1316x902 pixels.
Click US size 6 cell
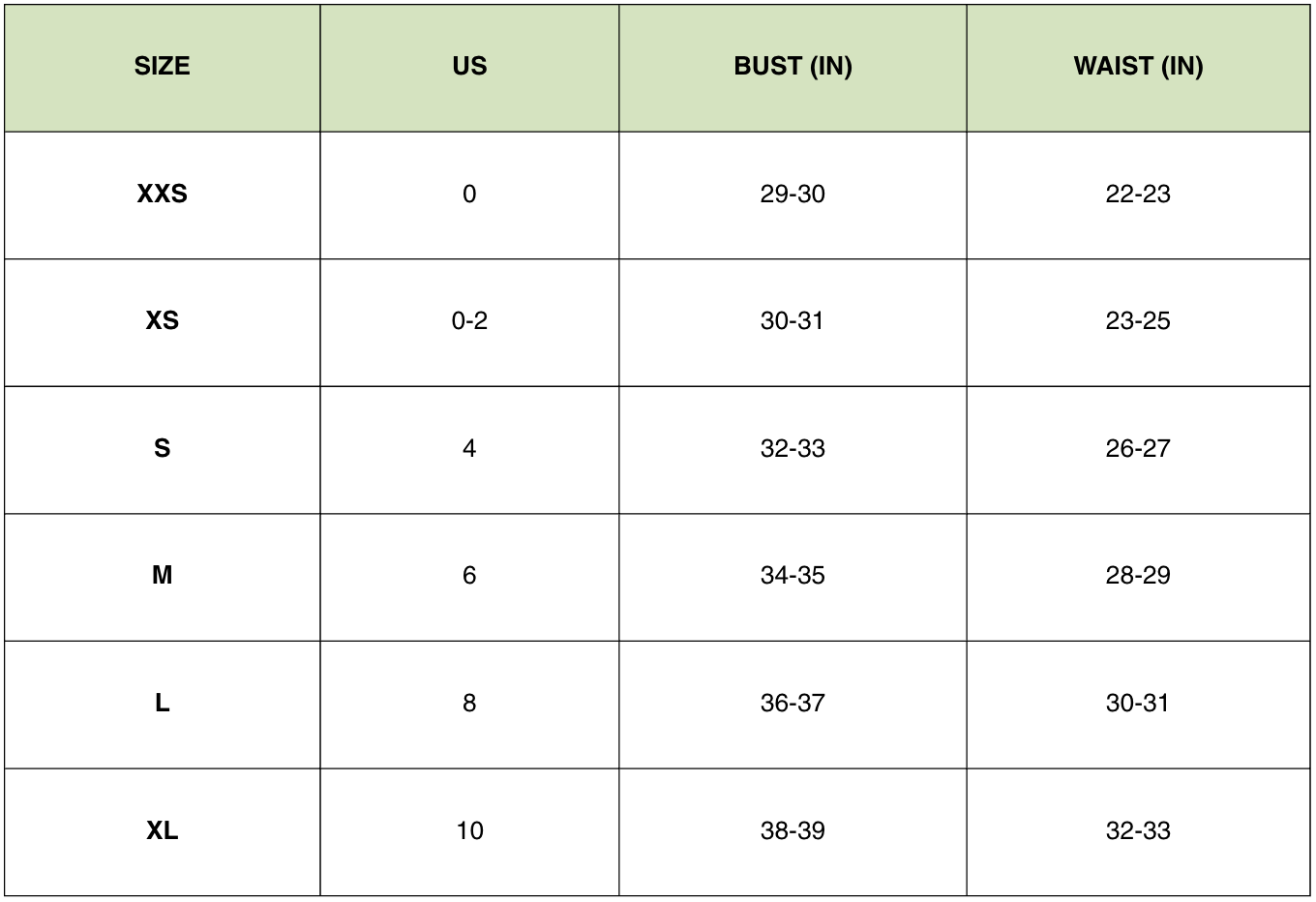pyautogui.click(x=469, y=576)
